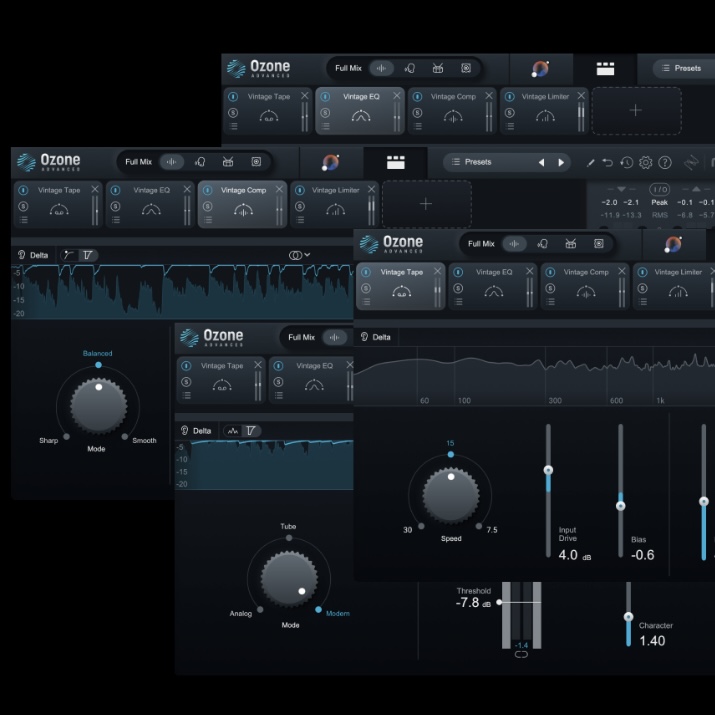Add module via plus slot beside Vintage Limiter, Presets arrows window

[426, 204]
